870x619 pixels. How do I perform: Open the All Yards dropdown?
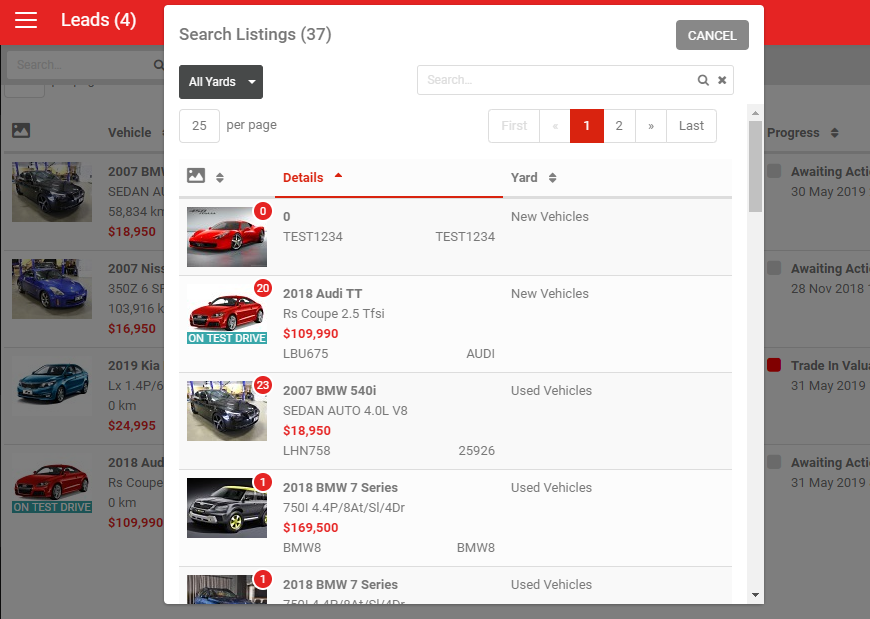coord(221,82)
